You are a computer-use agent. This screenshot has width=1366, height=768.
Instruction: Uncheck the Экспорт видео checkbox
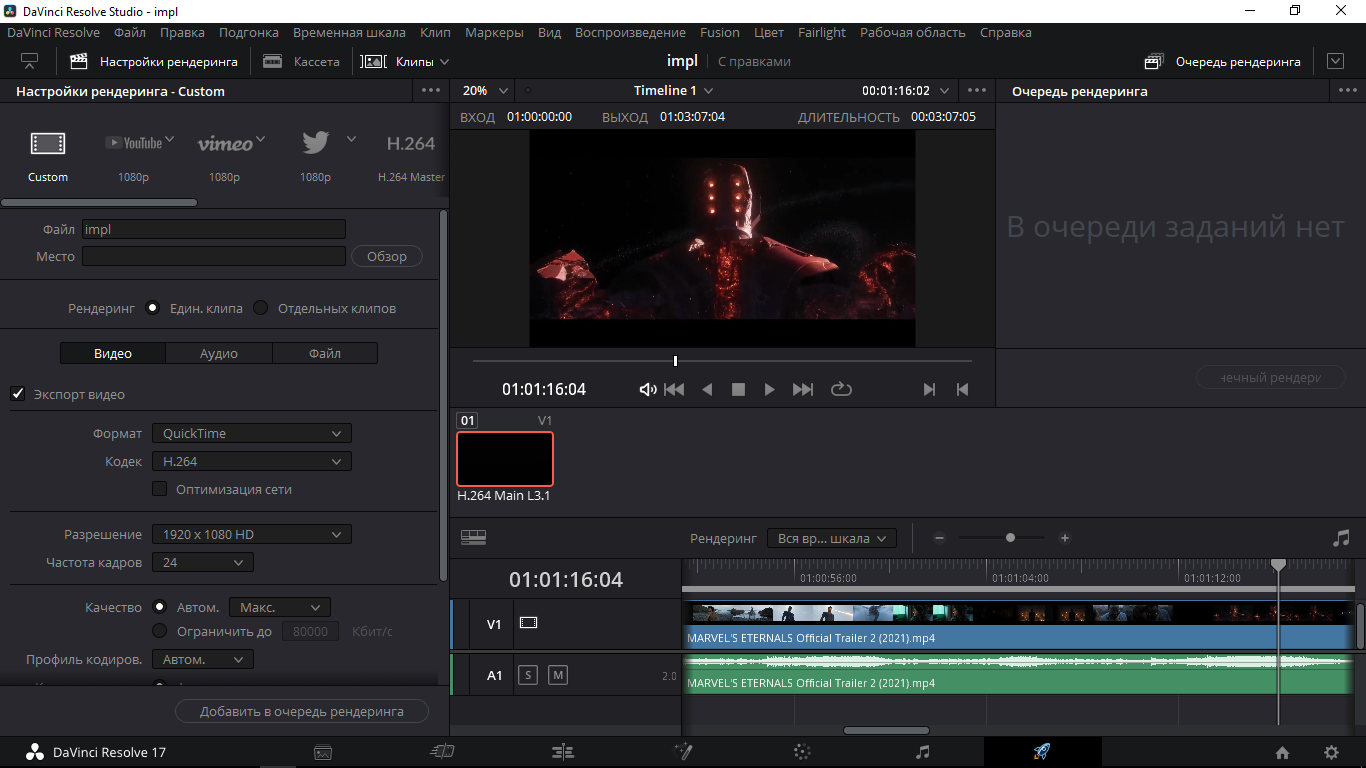pyautogui.click(x=18, y=394)
